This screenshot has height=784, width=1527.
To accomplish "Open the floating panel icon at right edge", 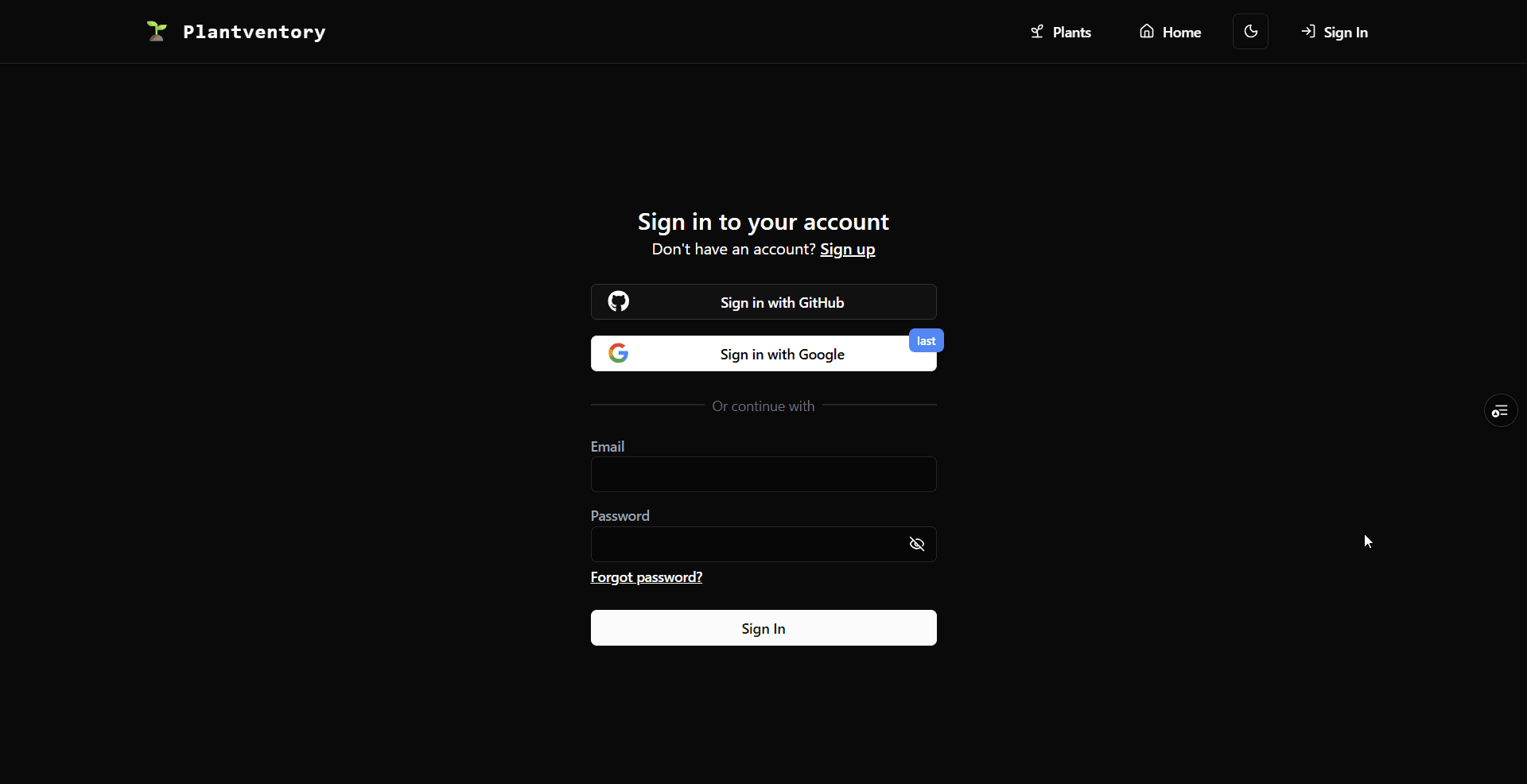I will coord(1500,411).
